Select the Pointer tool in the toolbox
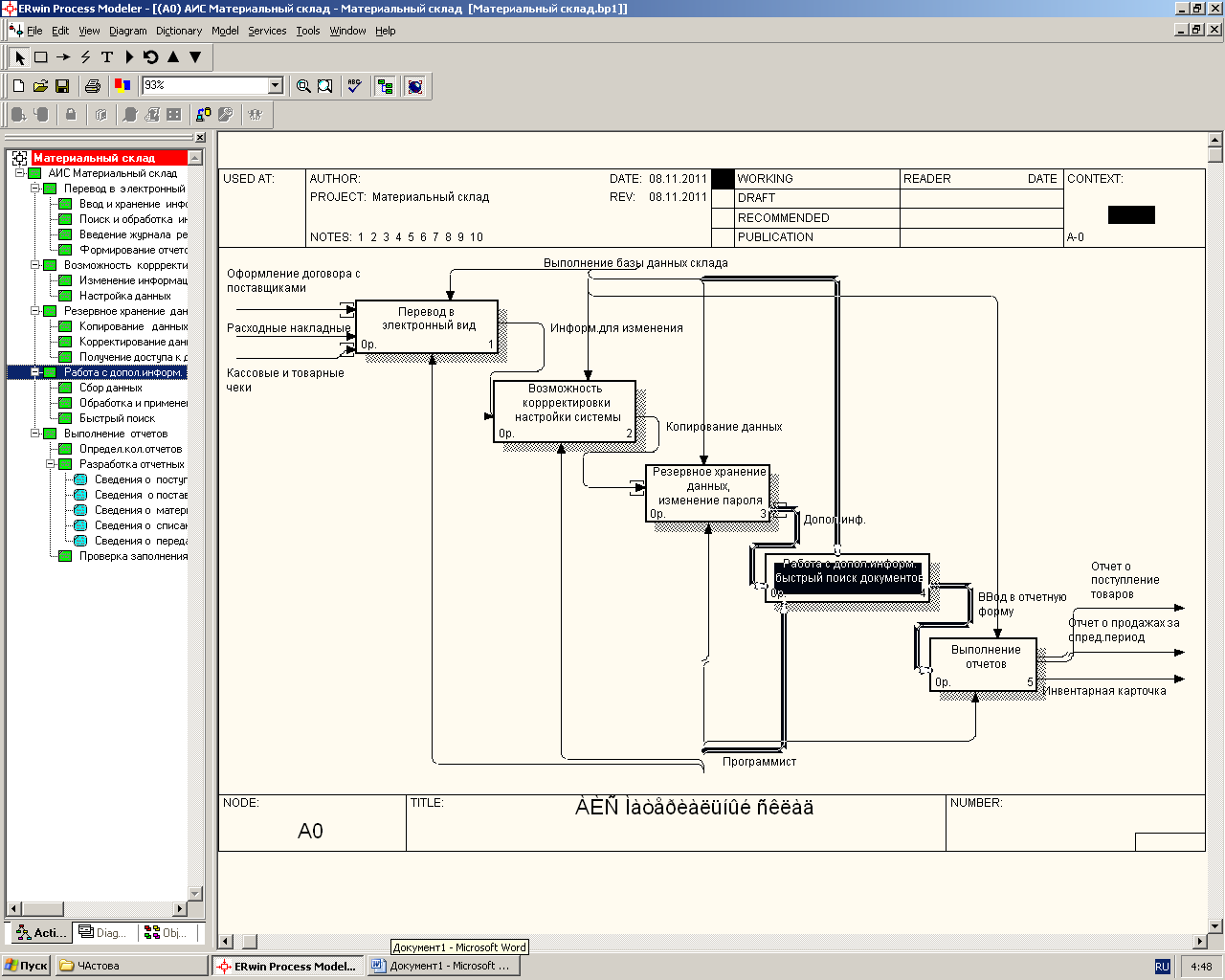Screen dimensions: 1225x980 (x=19, y=57)
